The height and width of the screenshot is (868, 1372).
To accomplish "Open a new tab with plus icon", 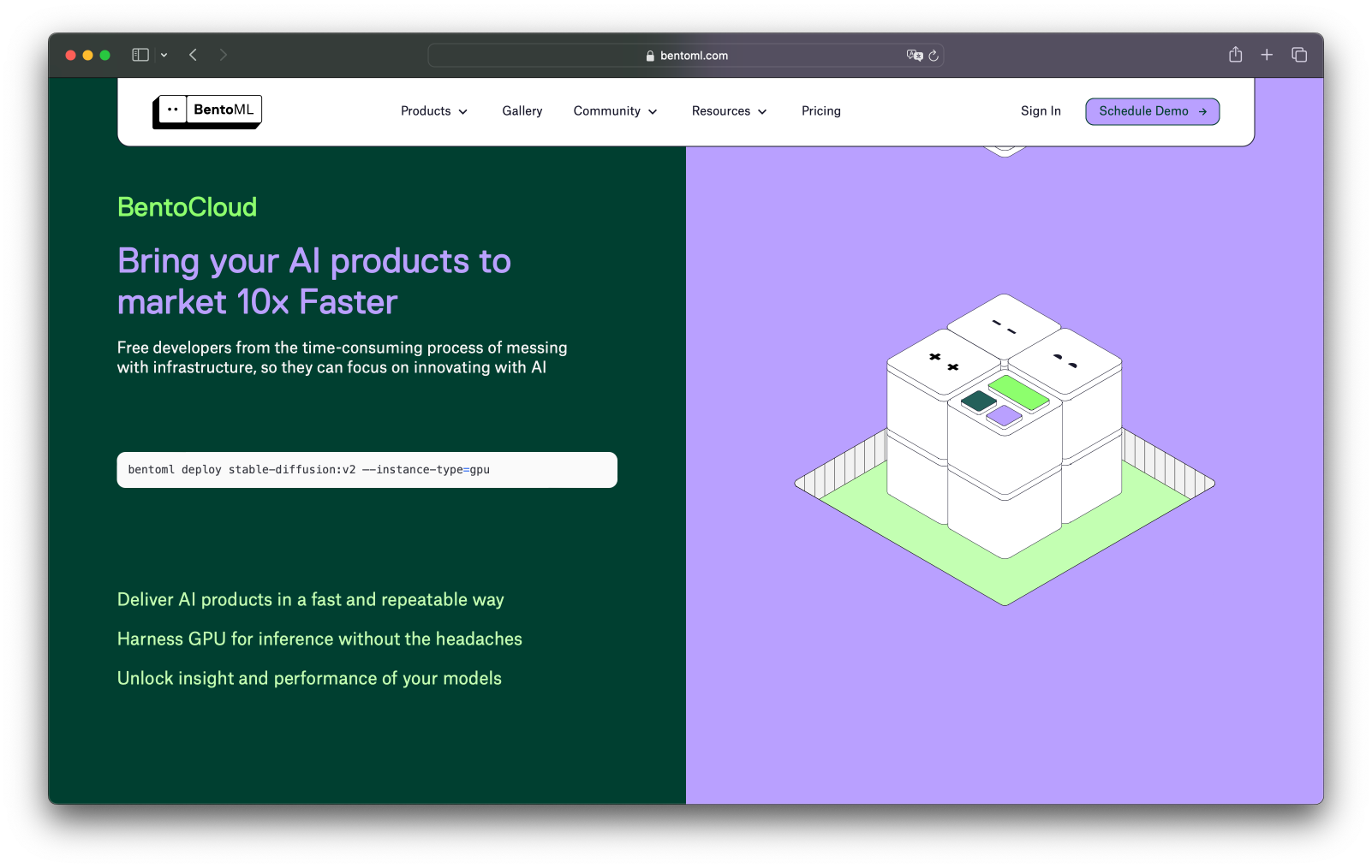I will tap(1267, 55).
